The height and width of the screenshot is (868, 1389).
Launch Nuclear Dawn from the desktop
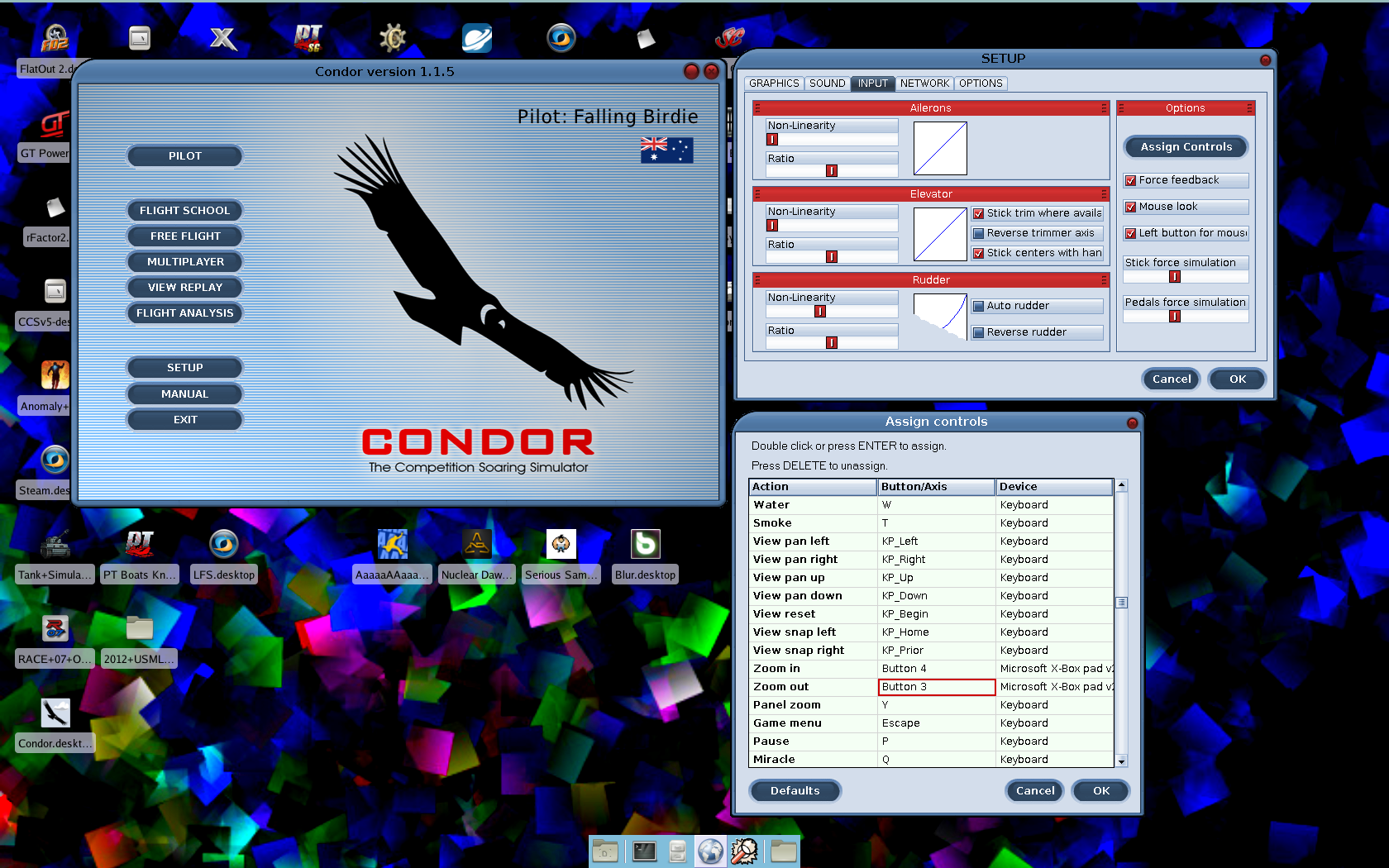pos(477,545)
